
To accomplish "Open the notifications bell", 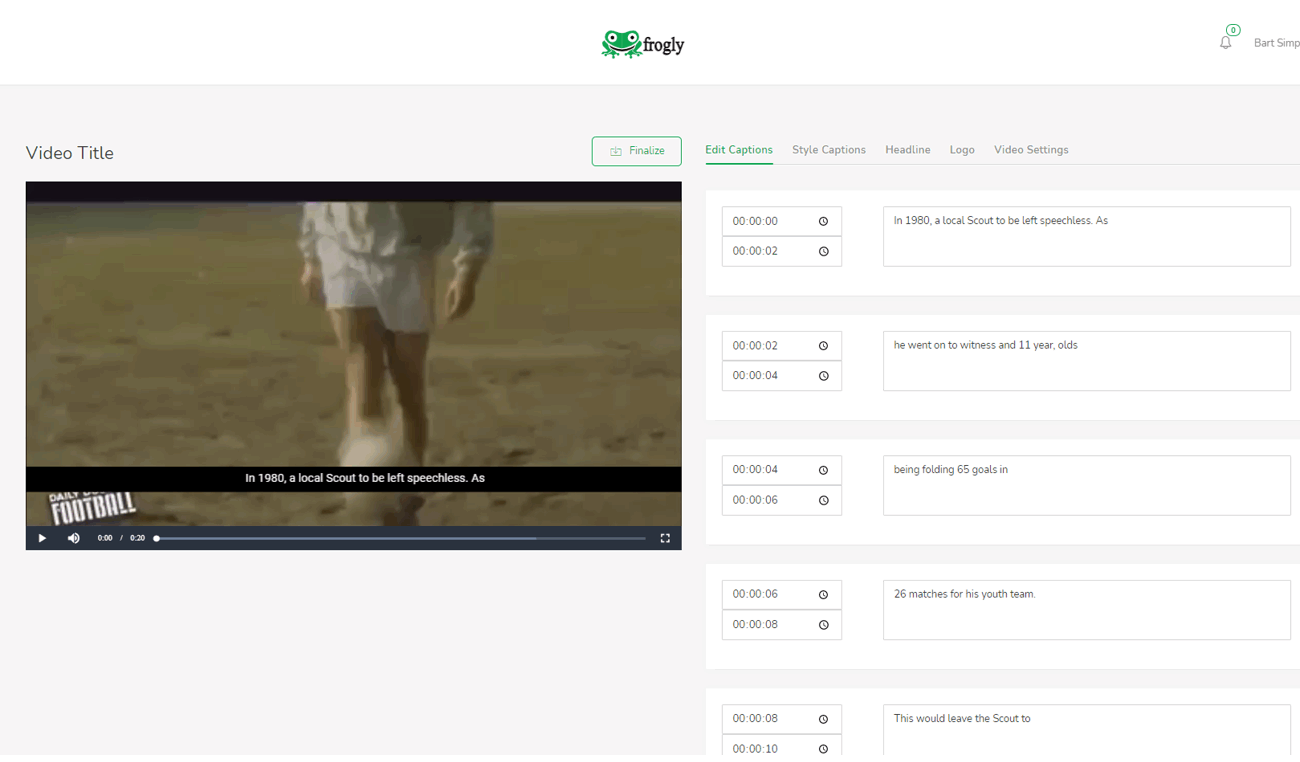I will [1225, 42].
